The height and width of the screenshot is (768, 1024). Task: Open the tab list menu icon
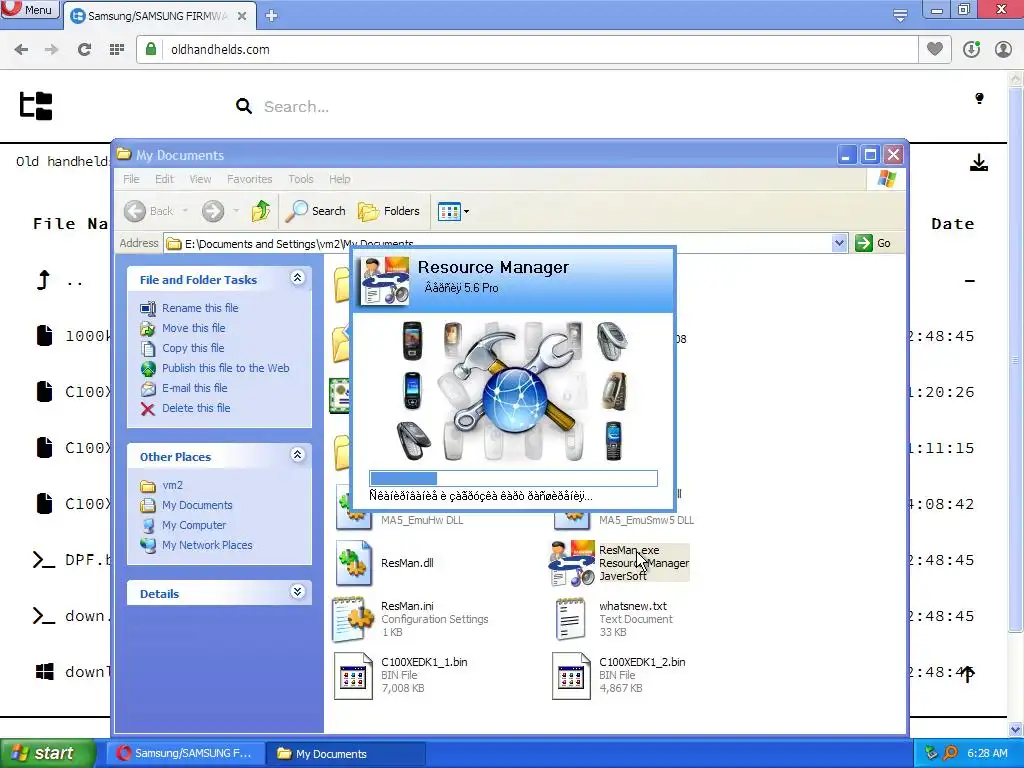point(900,15)
